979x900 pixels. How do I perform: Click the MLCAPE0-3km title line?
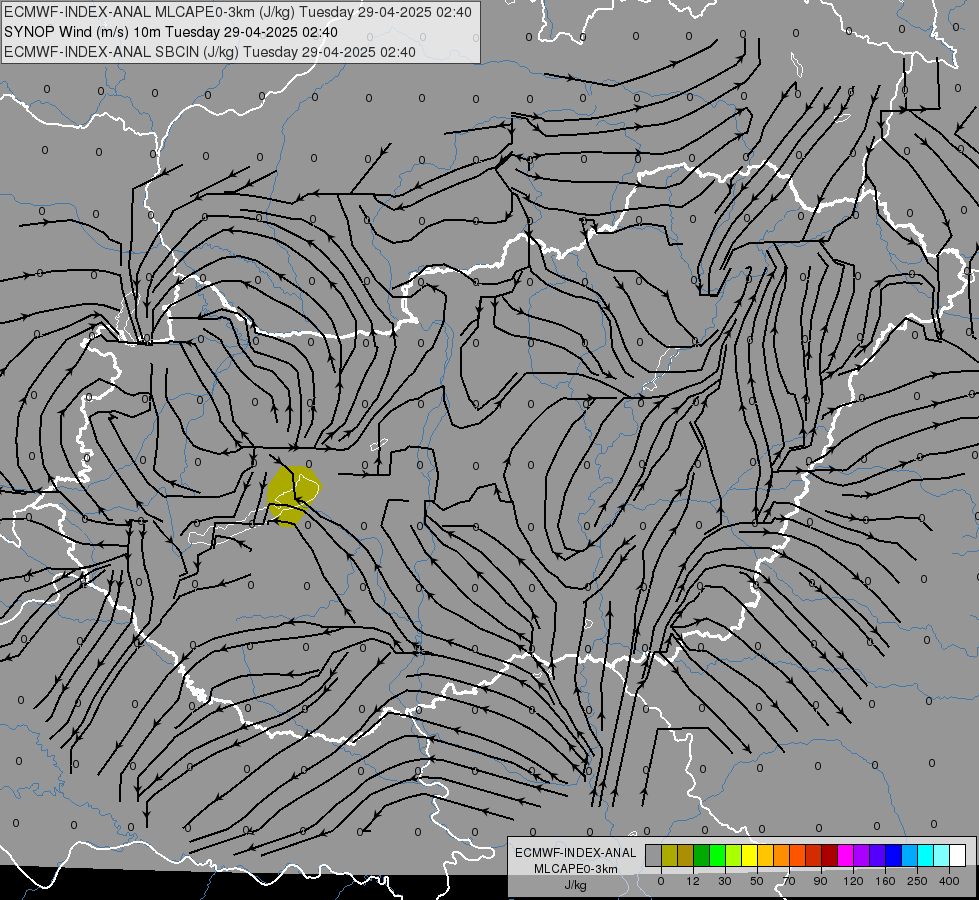coord(238,12)
